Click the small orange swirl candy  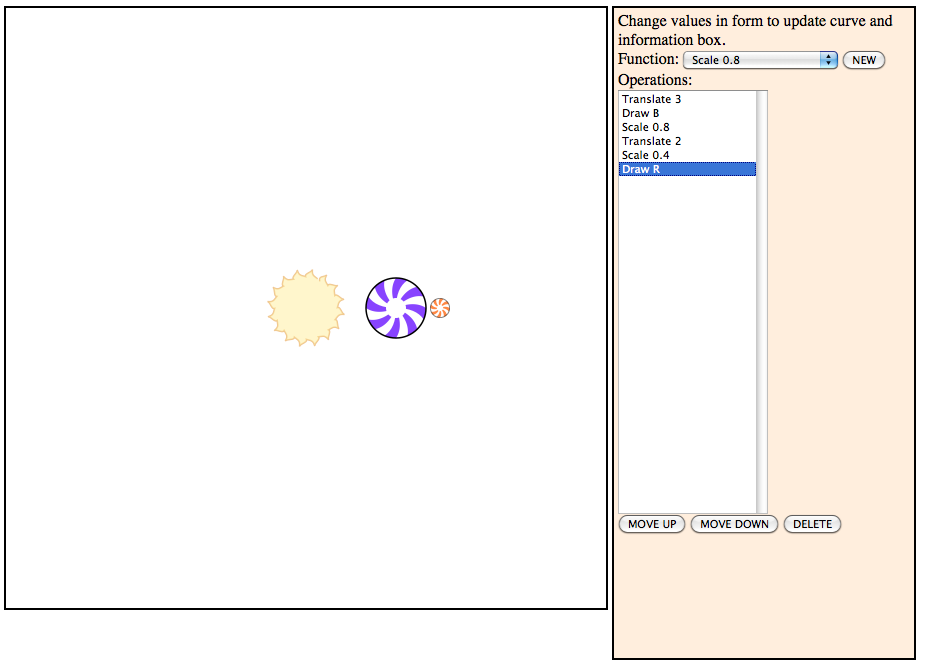[x=440, y=308]
